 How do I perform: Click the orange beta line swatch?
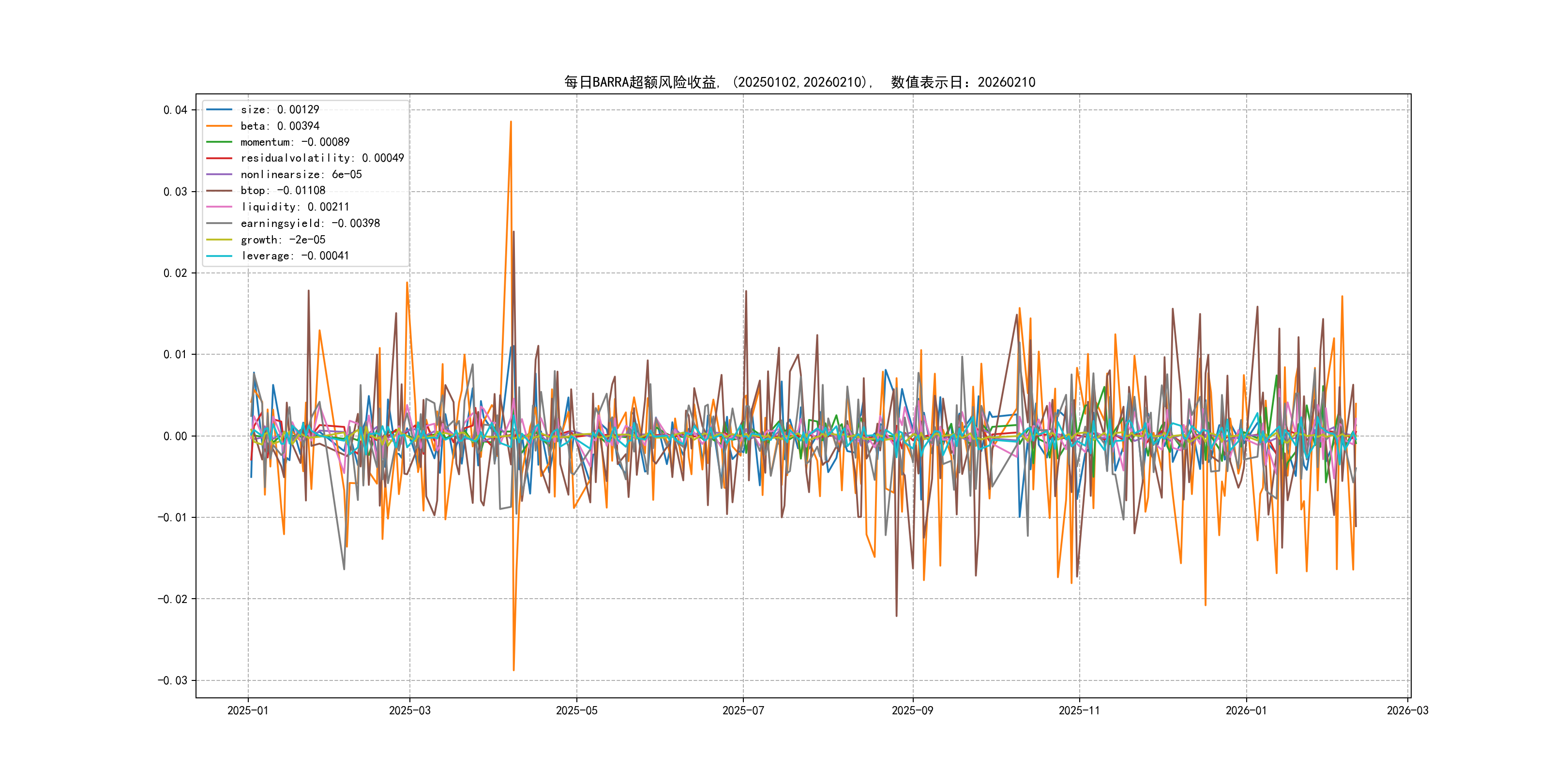[x=219, y=126]
